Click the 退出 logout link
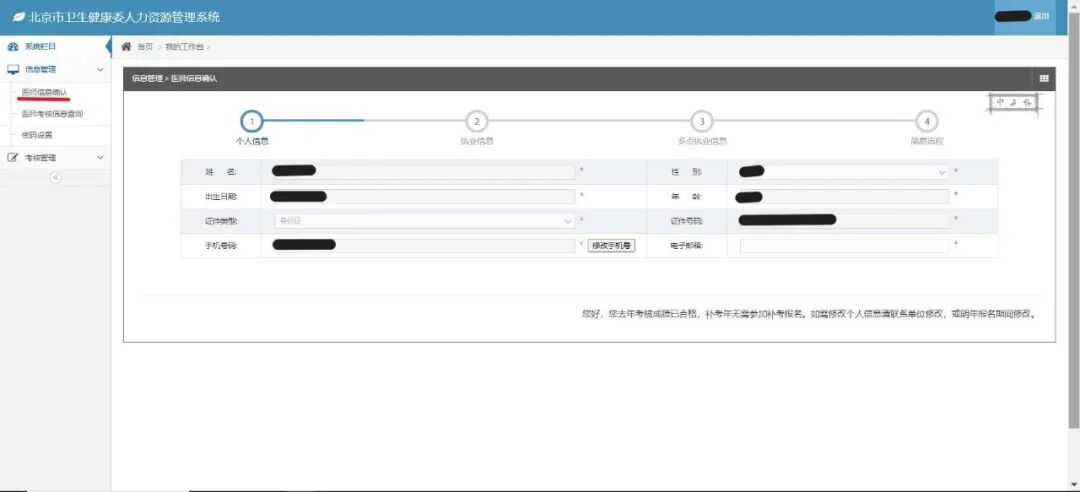Screen dimensions: 1080x492 coord(1040,17)
